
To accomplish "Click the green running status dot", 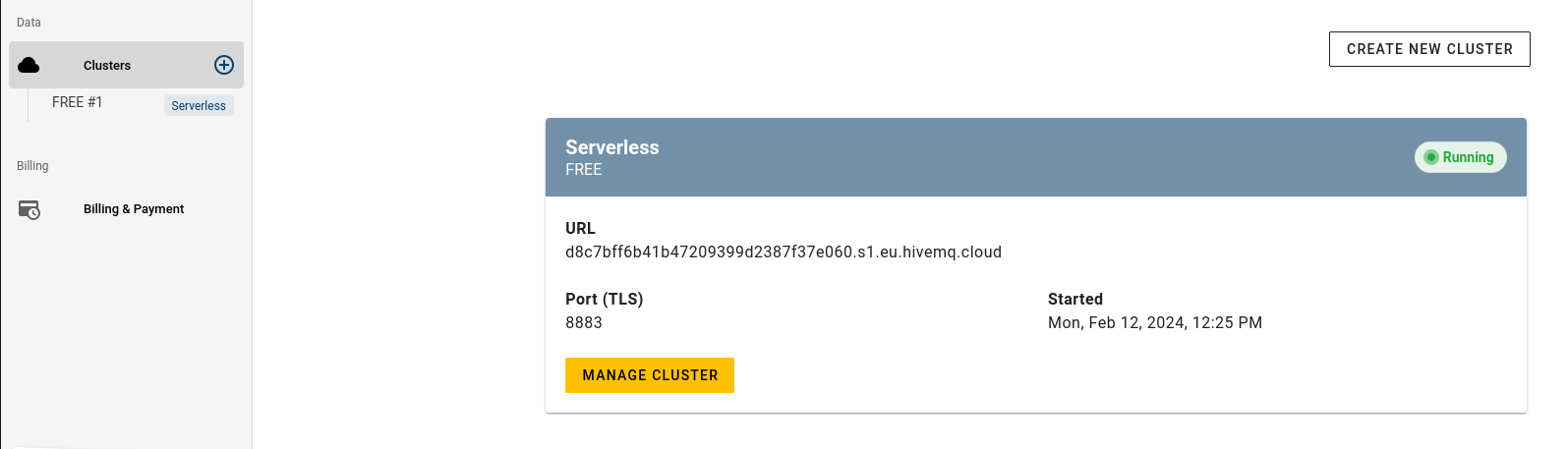I will (x=1431, y=157).
